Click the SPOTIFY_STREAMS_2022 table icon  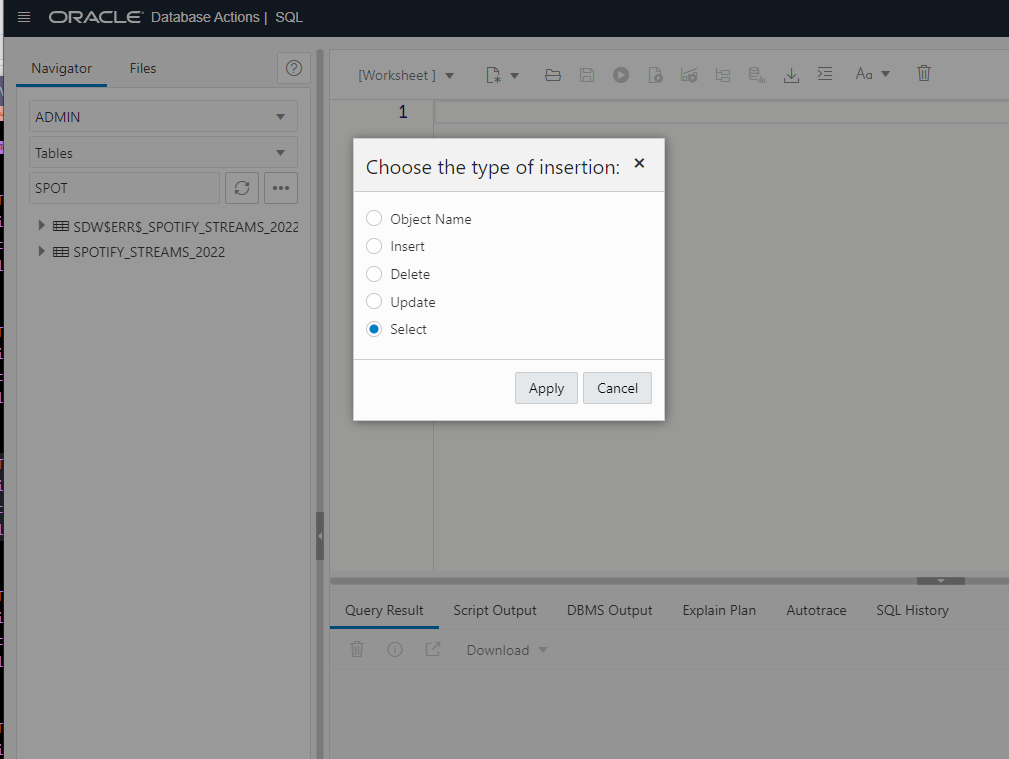point(61,252)
